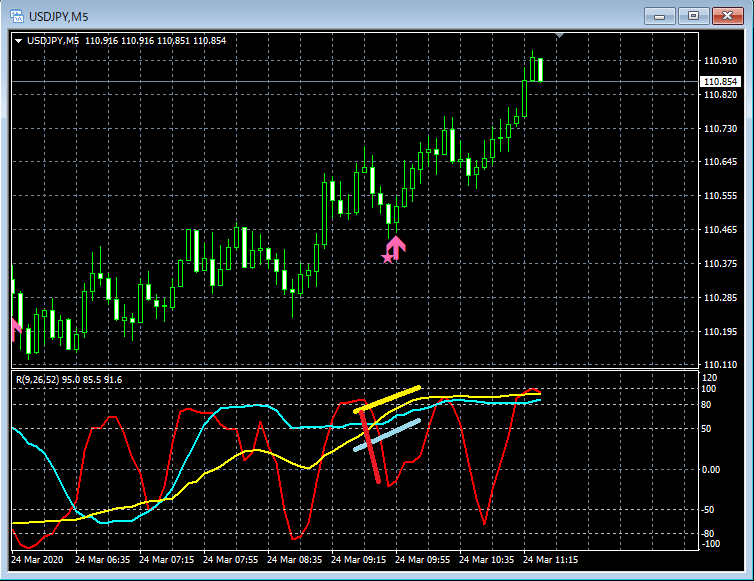Click the time label 24 Mar 09:15
The image size is (754, 581).
(x=358, y=560)
